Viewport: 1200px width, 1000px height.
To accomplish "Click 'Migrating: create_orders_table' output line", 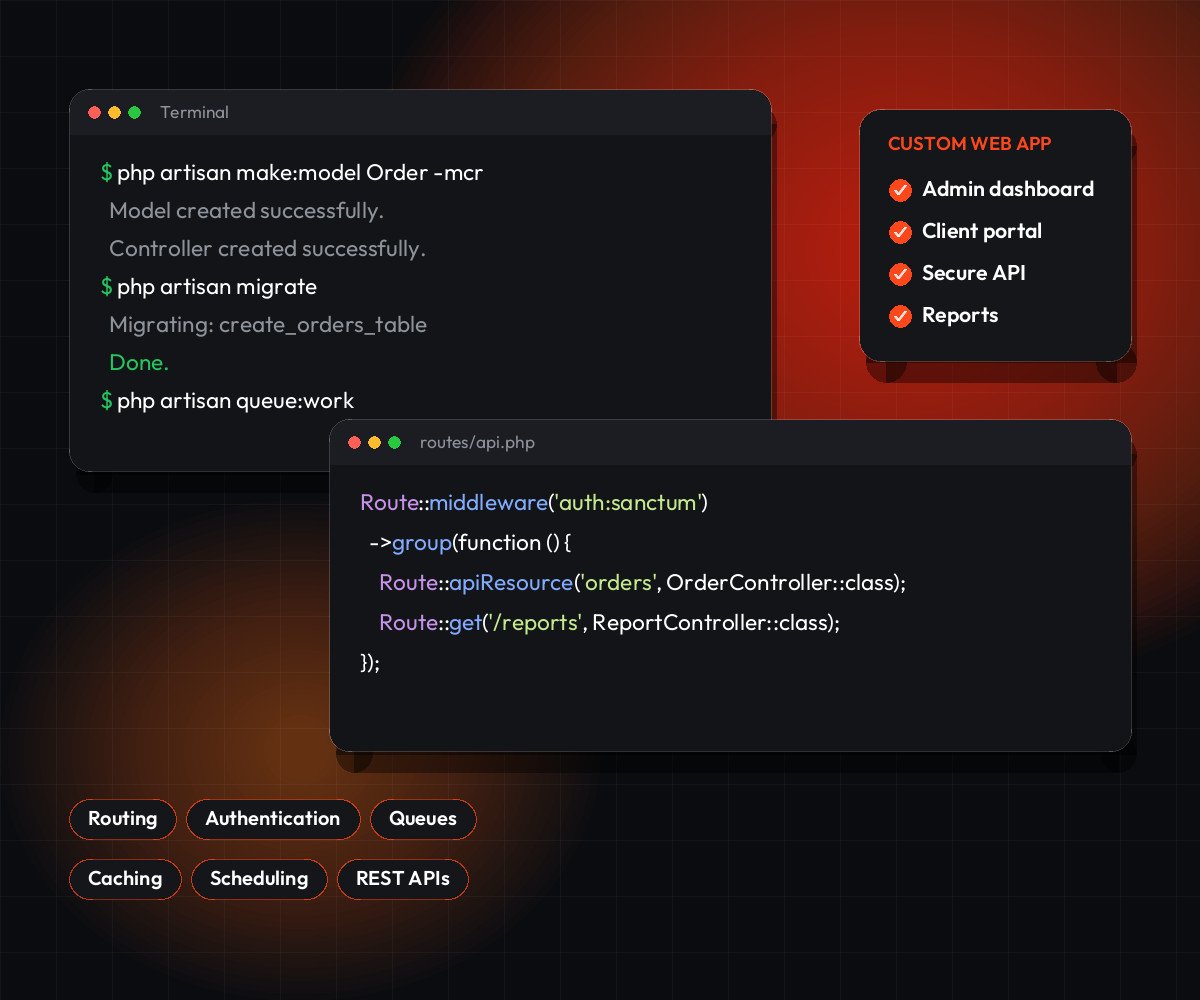I will coord(268,325).
